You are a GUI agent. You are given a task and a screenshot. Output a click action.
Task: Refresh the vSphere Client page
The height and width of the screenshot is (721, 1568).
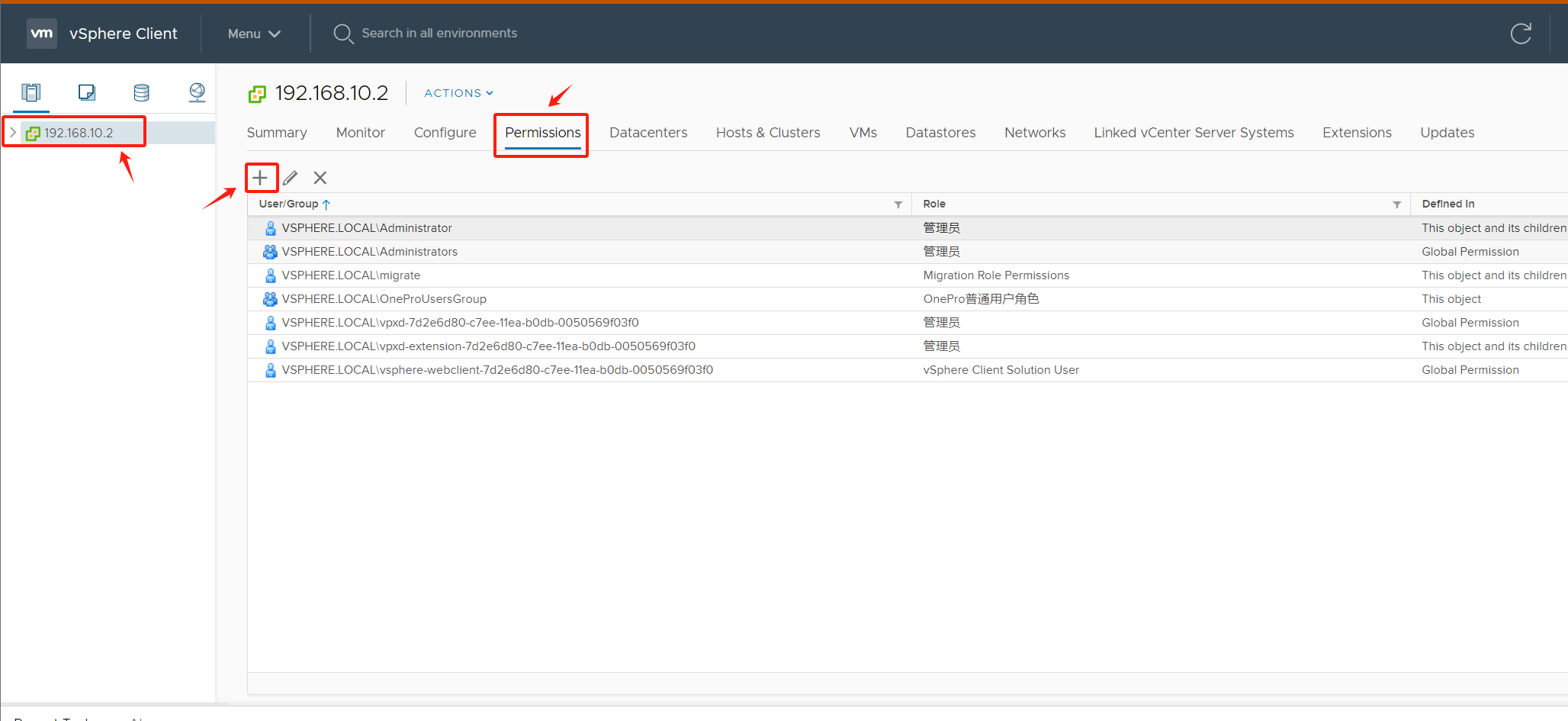click(1521, 34)
